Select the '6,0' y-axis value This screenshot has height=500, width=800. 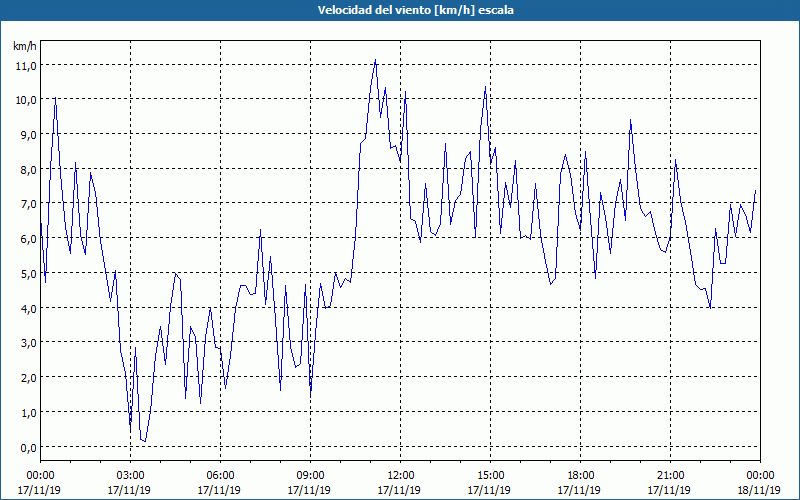[x=29, y=239]
